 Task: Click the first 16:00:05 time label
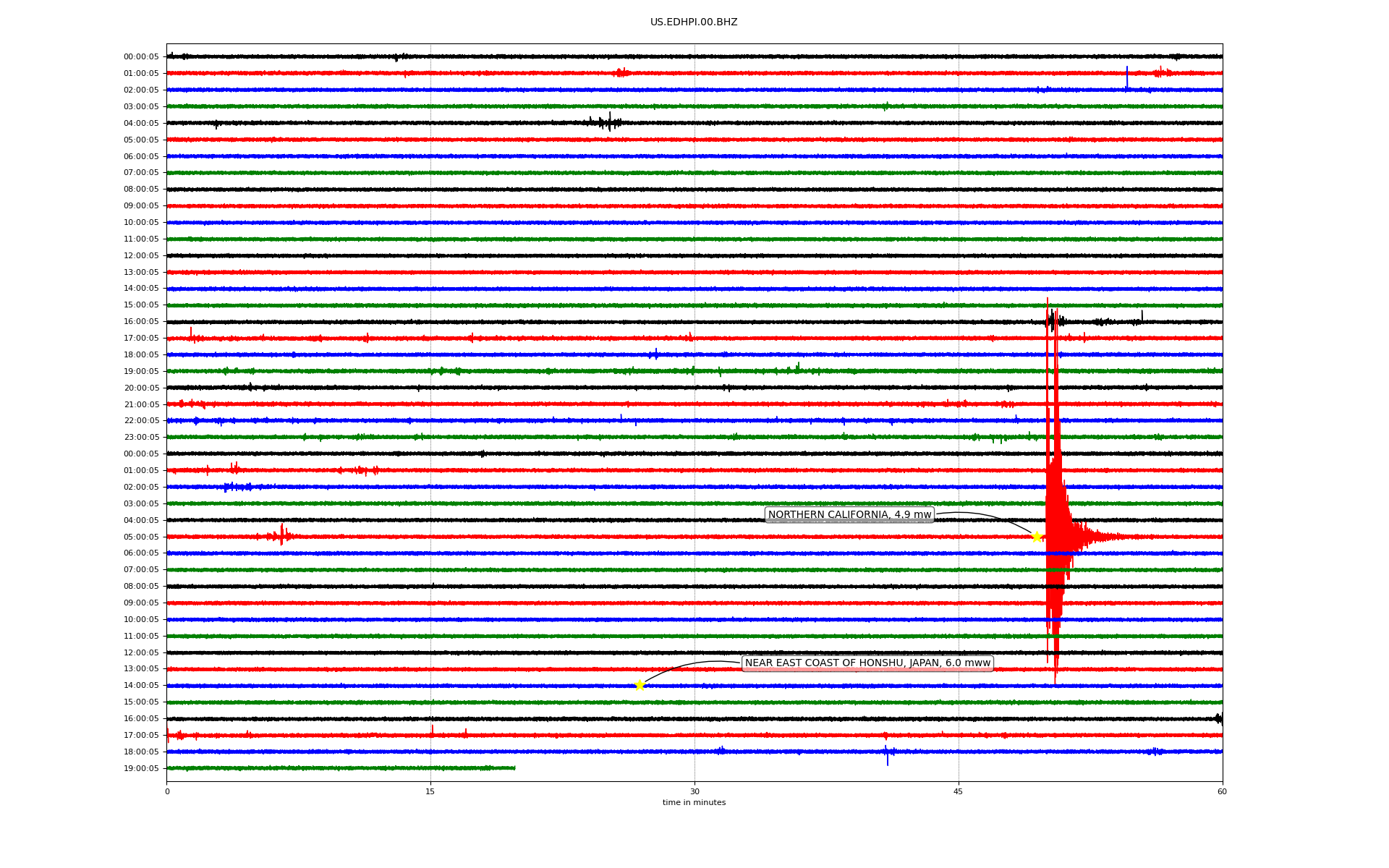pyautogui.click(x=141, y=321)
